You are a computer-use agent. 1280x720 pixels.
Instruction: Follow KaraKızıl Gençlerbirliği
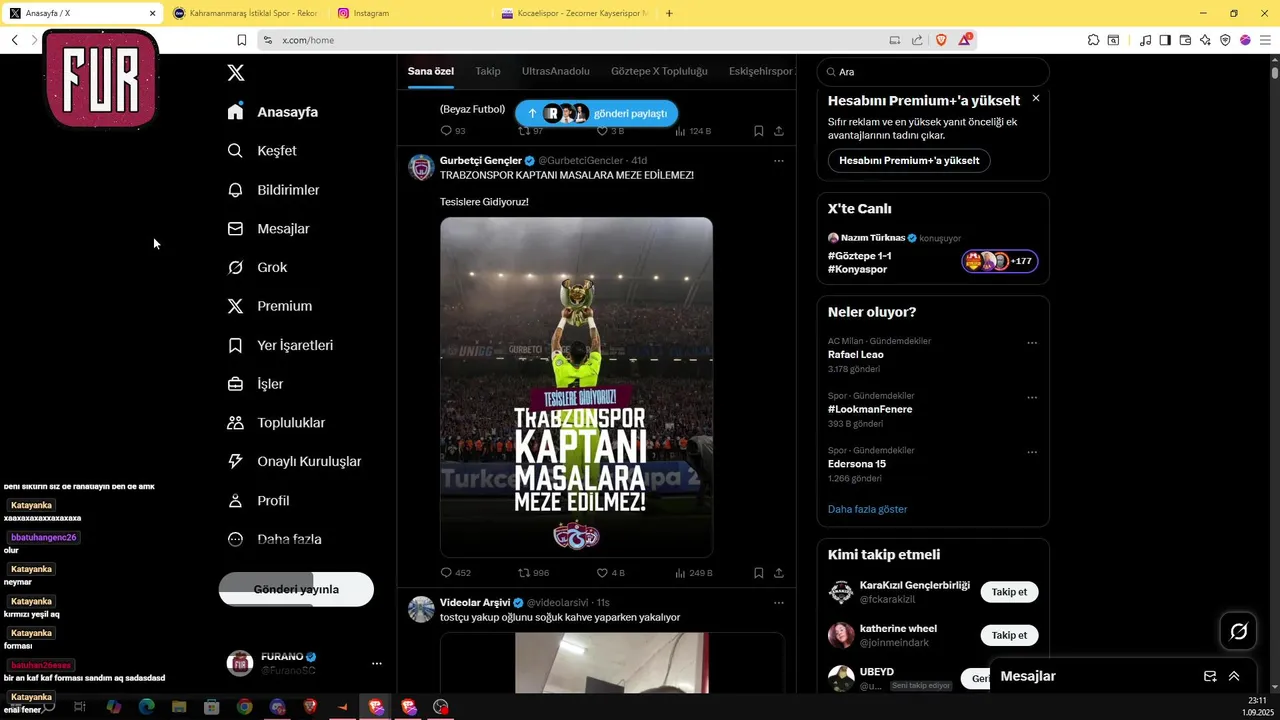pos(1009,592)
